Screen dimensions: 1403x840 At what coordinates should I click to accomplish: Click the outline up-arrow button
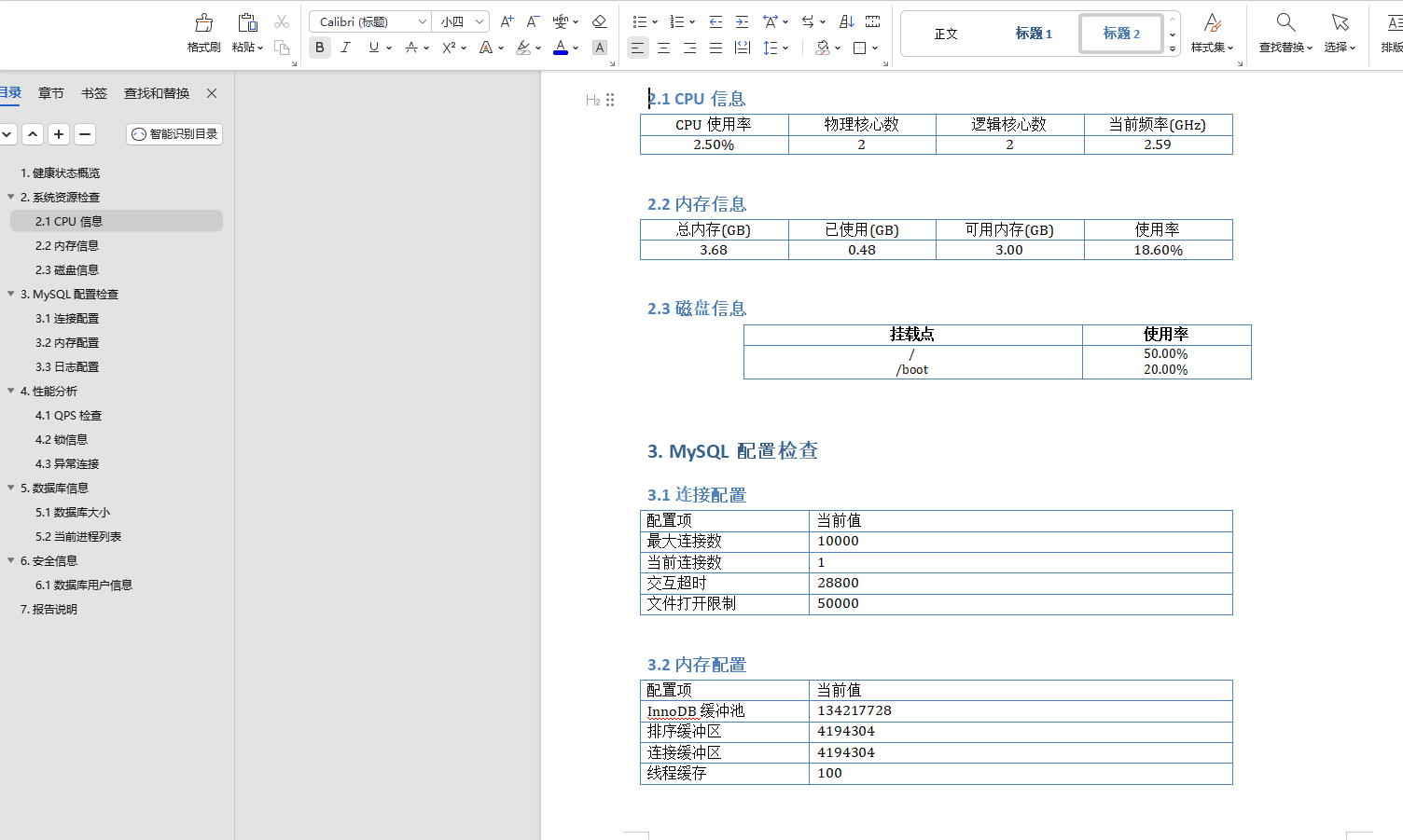click(x=33, y=134)
